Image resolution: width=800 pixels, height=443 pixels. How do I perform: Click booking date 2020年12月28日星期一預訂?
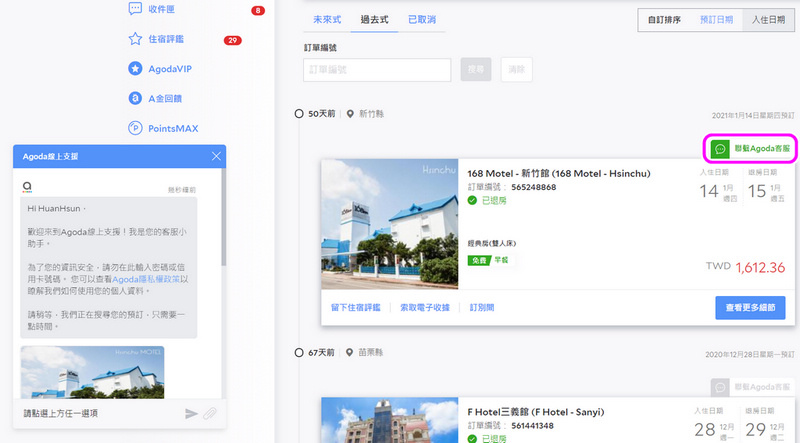750,354
